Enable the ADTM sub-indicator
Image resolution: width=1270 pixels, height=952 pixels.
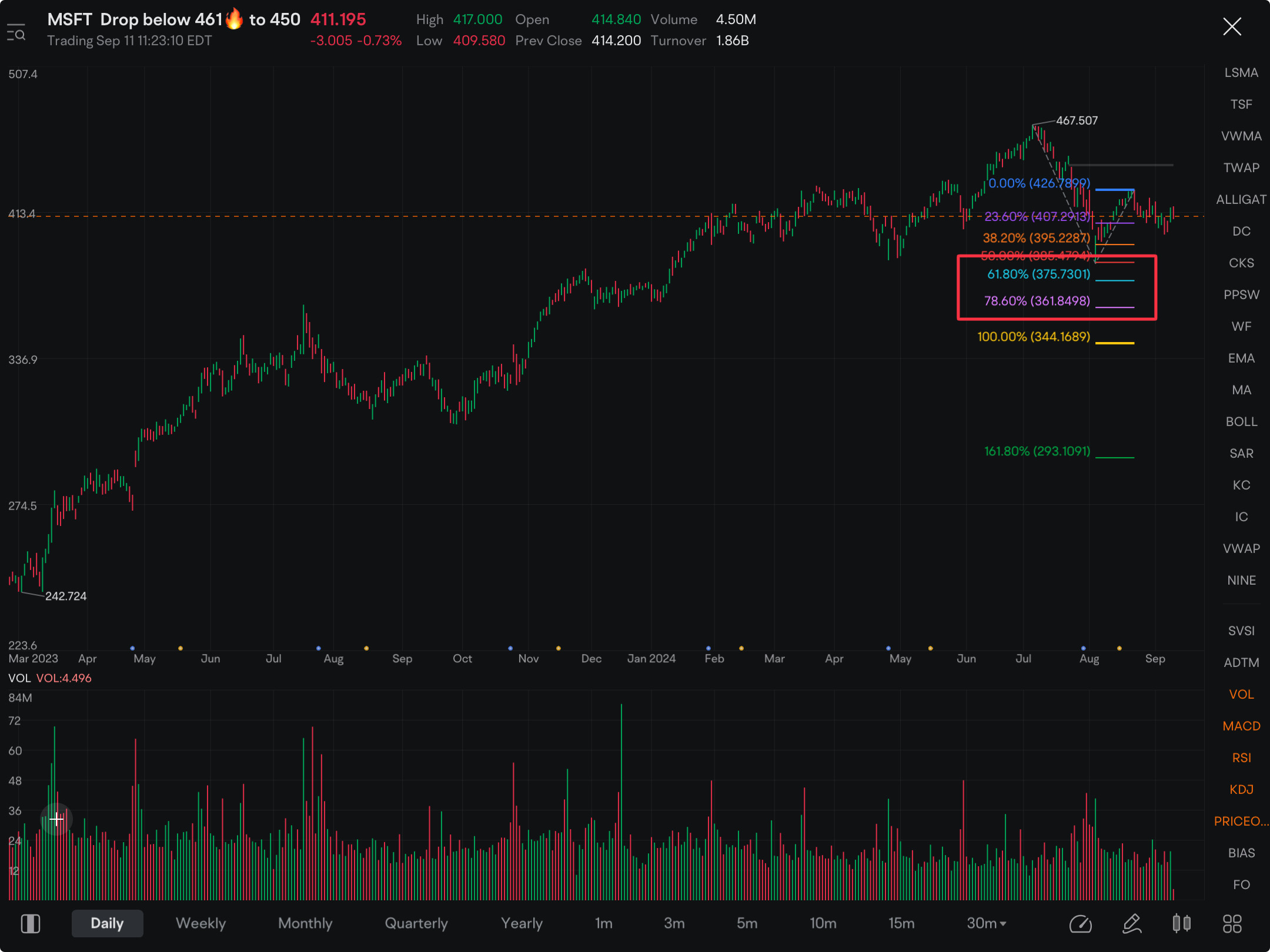(x=1241, y=662)
